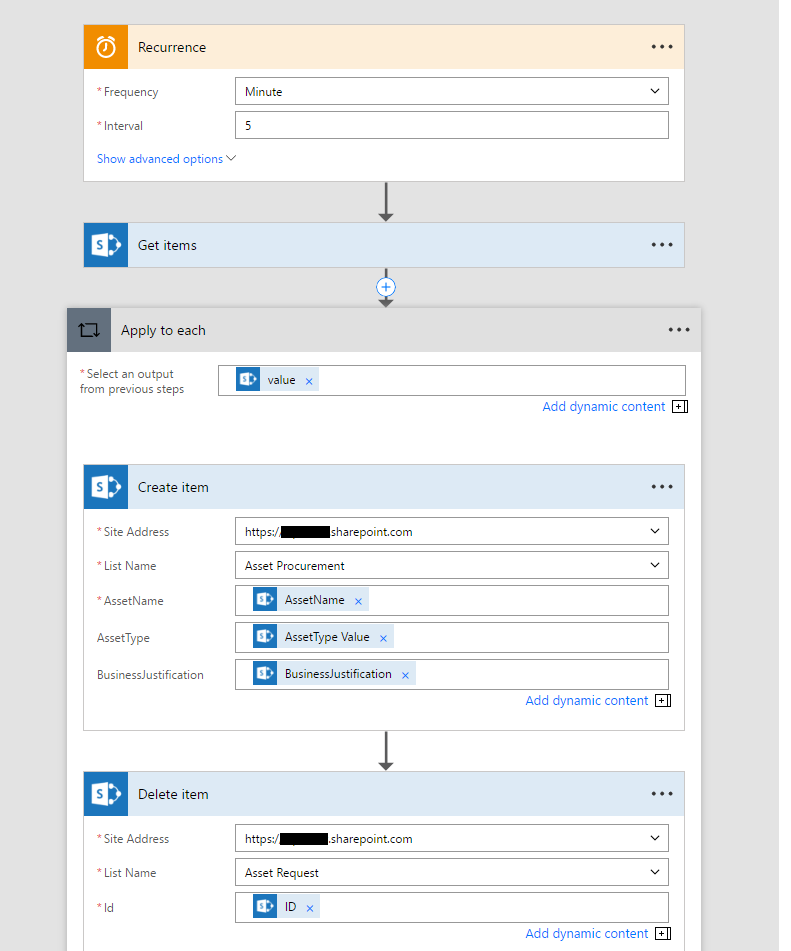The image size is (791, 951).
Task: Remove the AssetType Value token
Action: click(x=383, y=636)
